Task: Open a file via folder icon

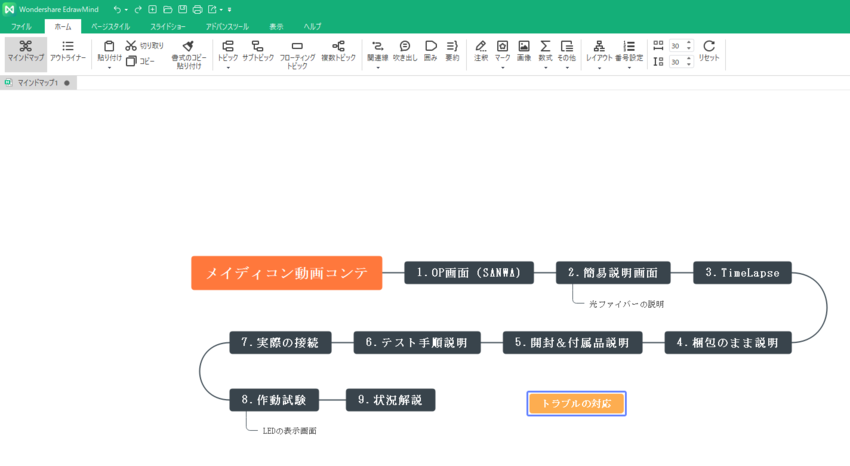Action: (168, 9)
